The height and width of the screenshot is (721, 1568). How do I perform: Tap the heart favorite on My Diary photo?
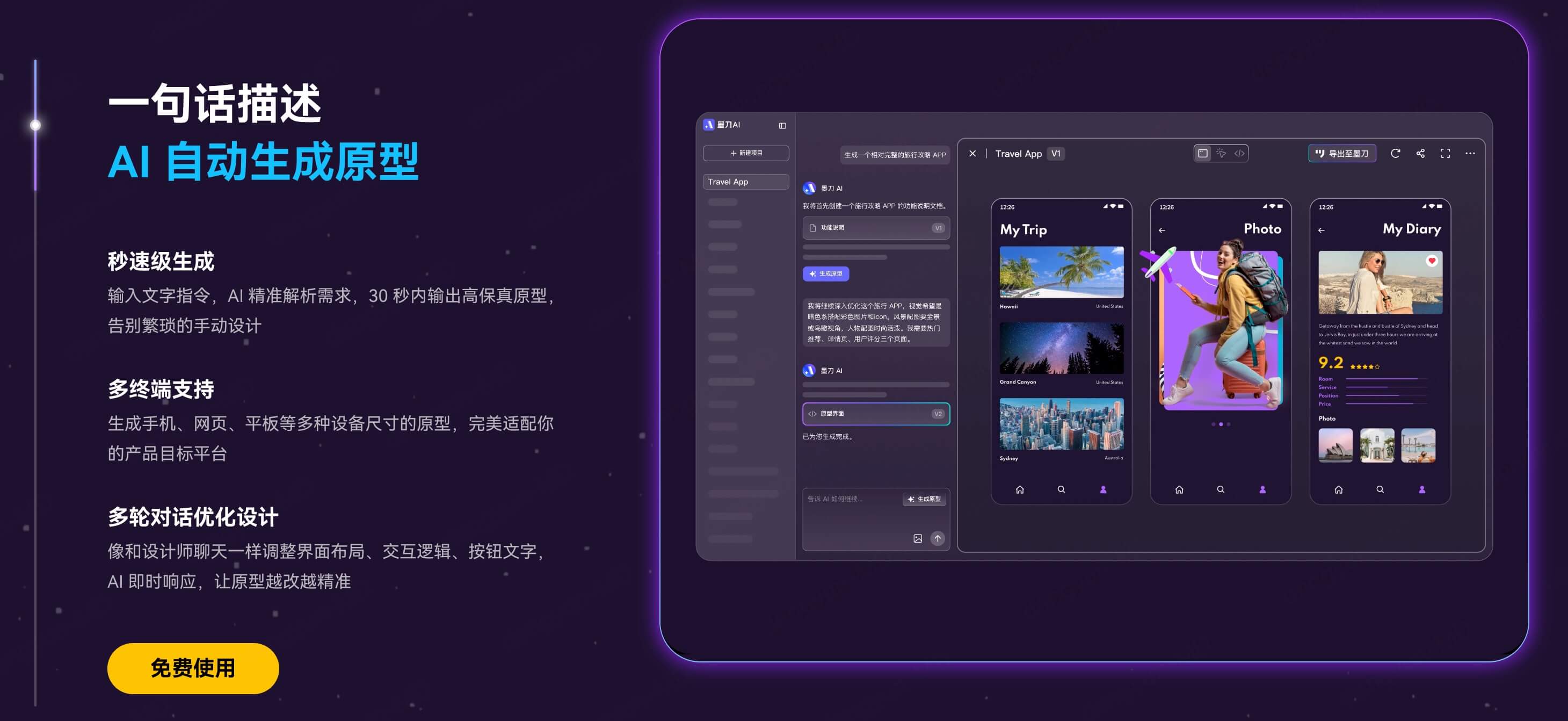(1432, 261)
